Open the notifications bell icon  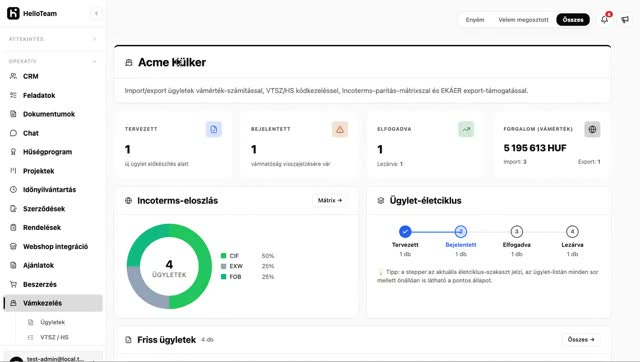604,19
